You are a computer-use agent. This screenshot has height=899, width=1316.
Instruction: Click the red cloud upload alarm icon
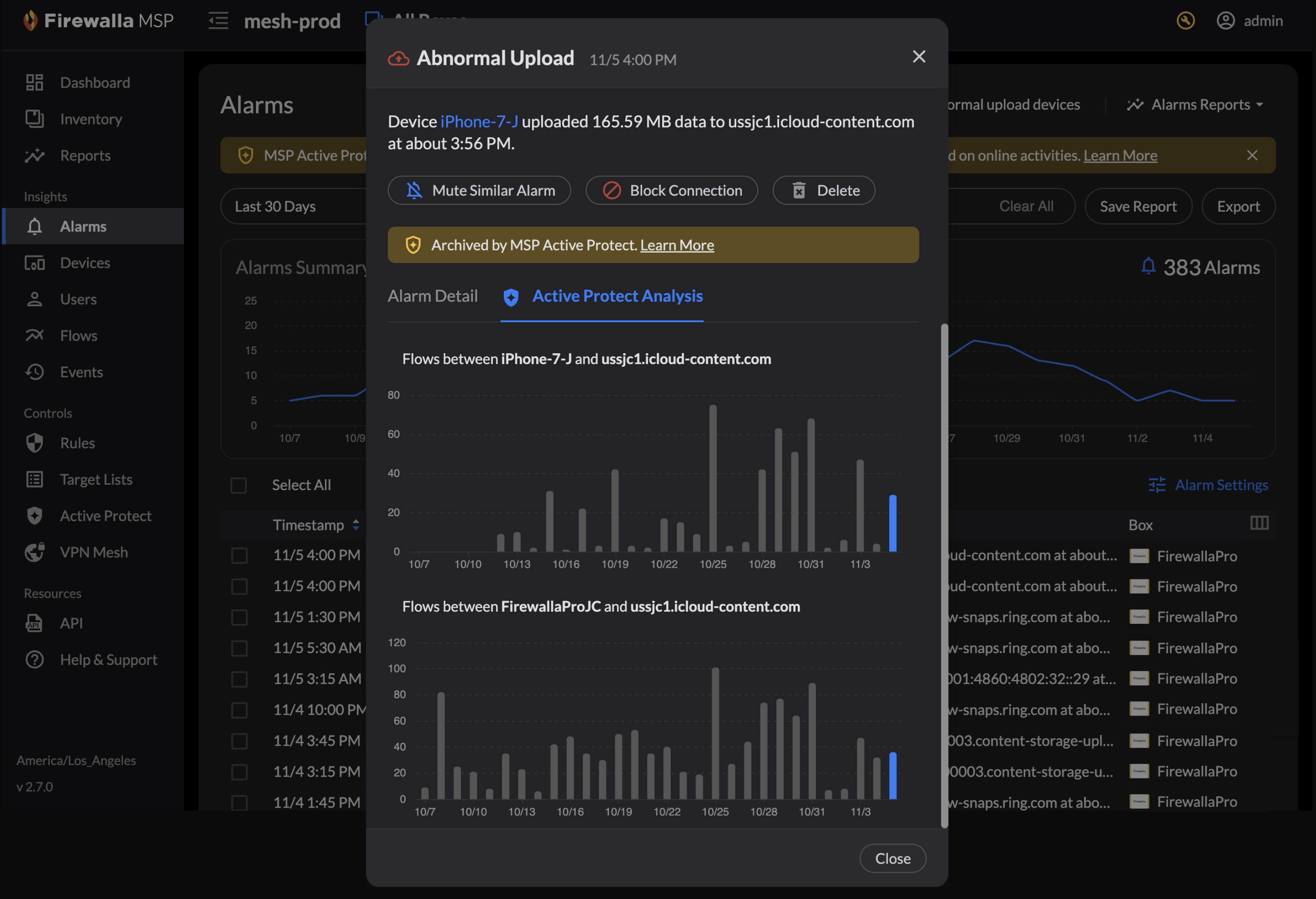coord(398,58)
